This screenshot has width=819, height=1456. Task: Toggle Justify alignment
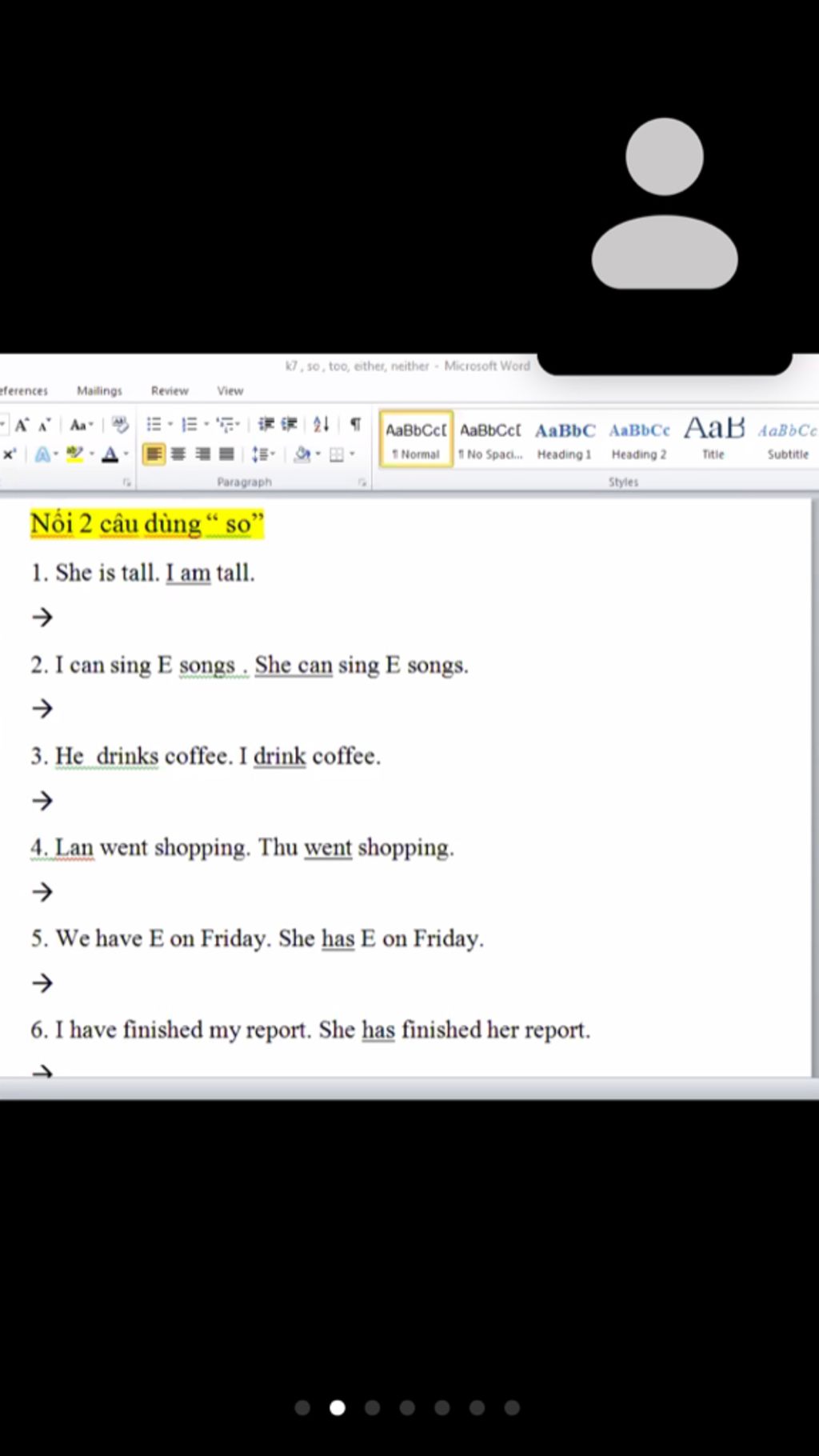point(226,454)
